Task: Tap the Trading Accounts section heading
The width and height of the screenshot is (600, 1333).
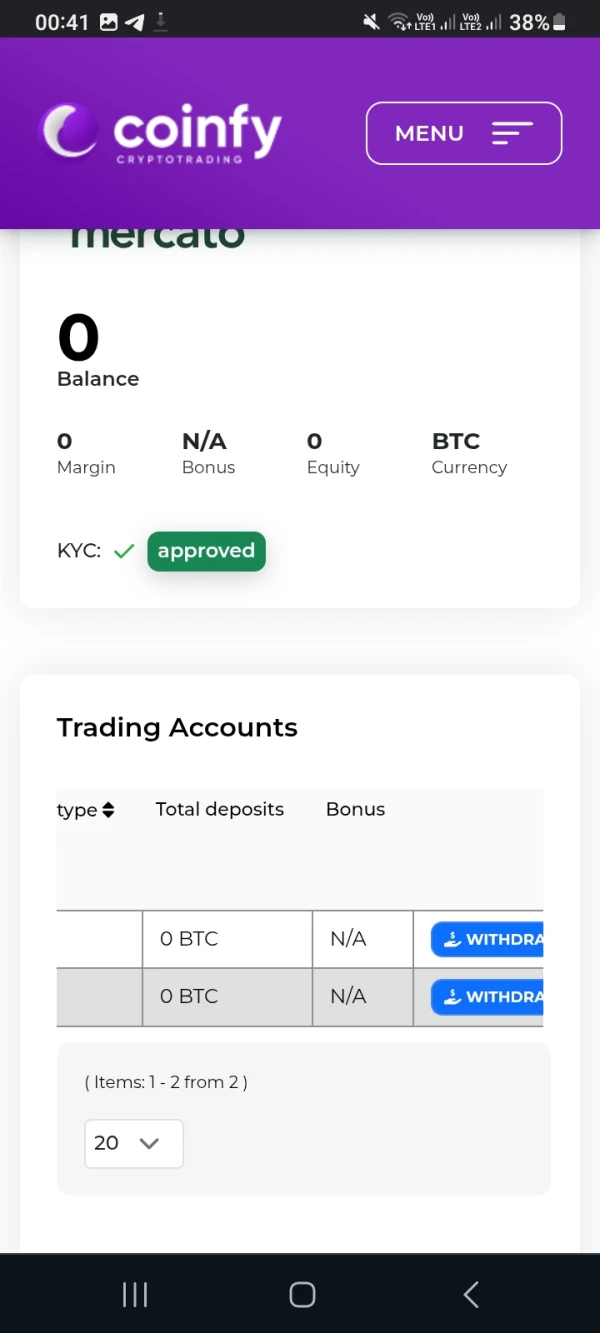Action: [x=177, y=727]
